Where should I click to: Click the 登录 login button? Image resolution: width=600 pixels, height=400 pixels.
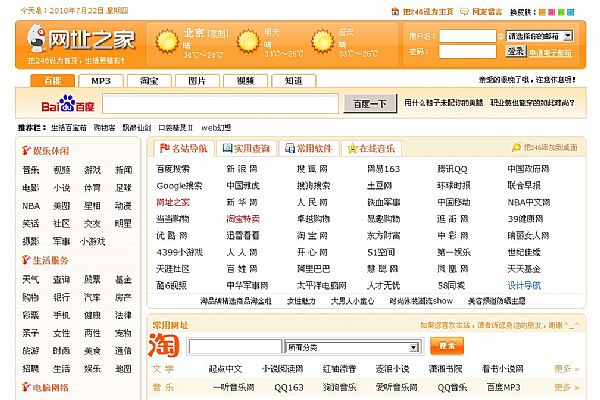point(515,51)
